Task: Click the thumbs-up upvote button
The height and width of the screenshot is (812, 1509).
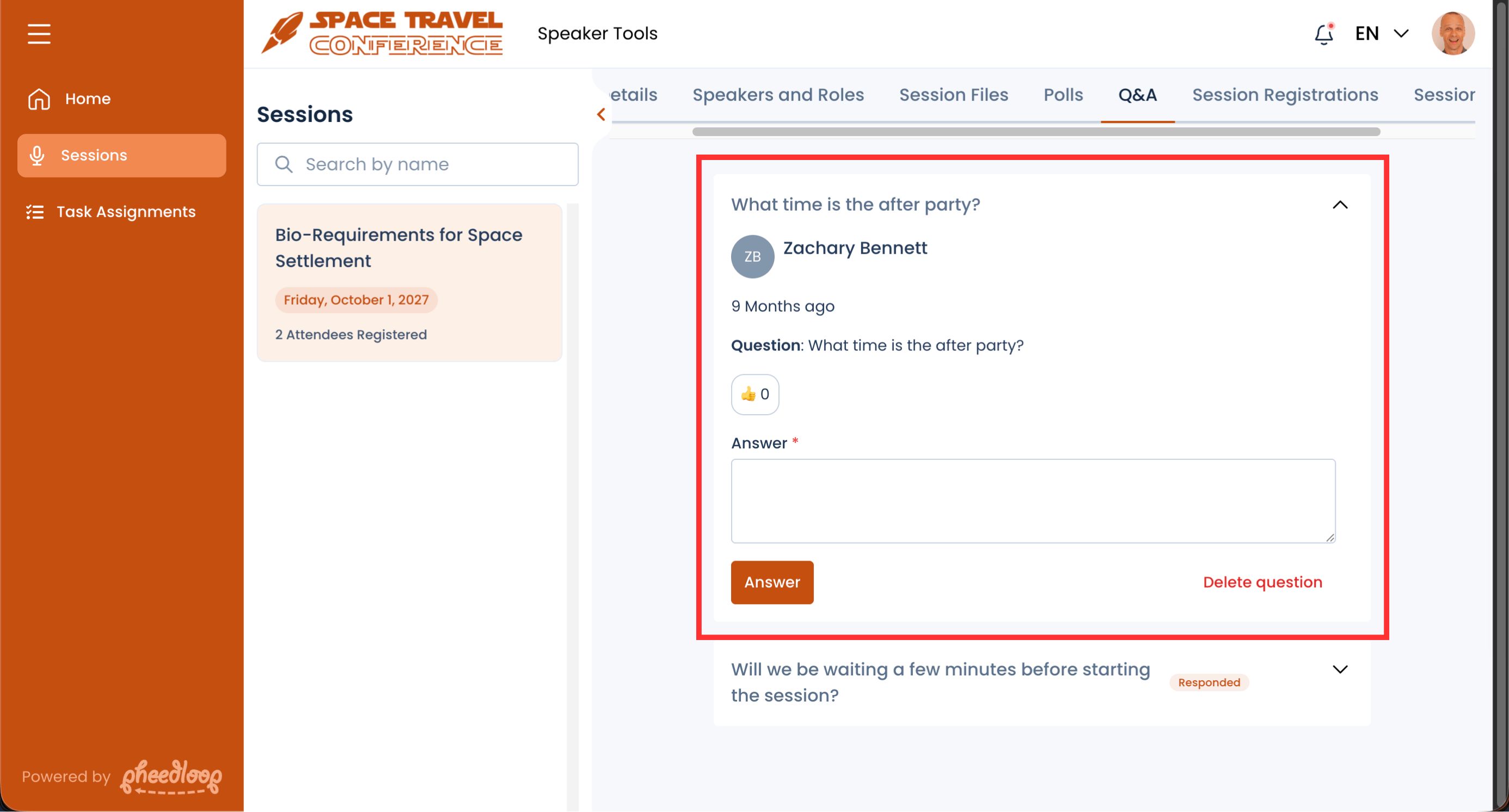Action: [x=754, y=394]
